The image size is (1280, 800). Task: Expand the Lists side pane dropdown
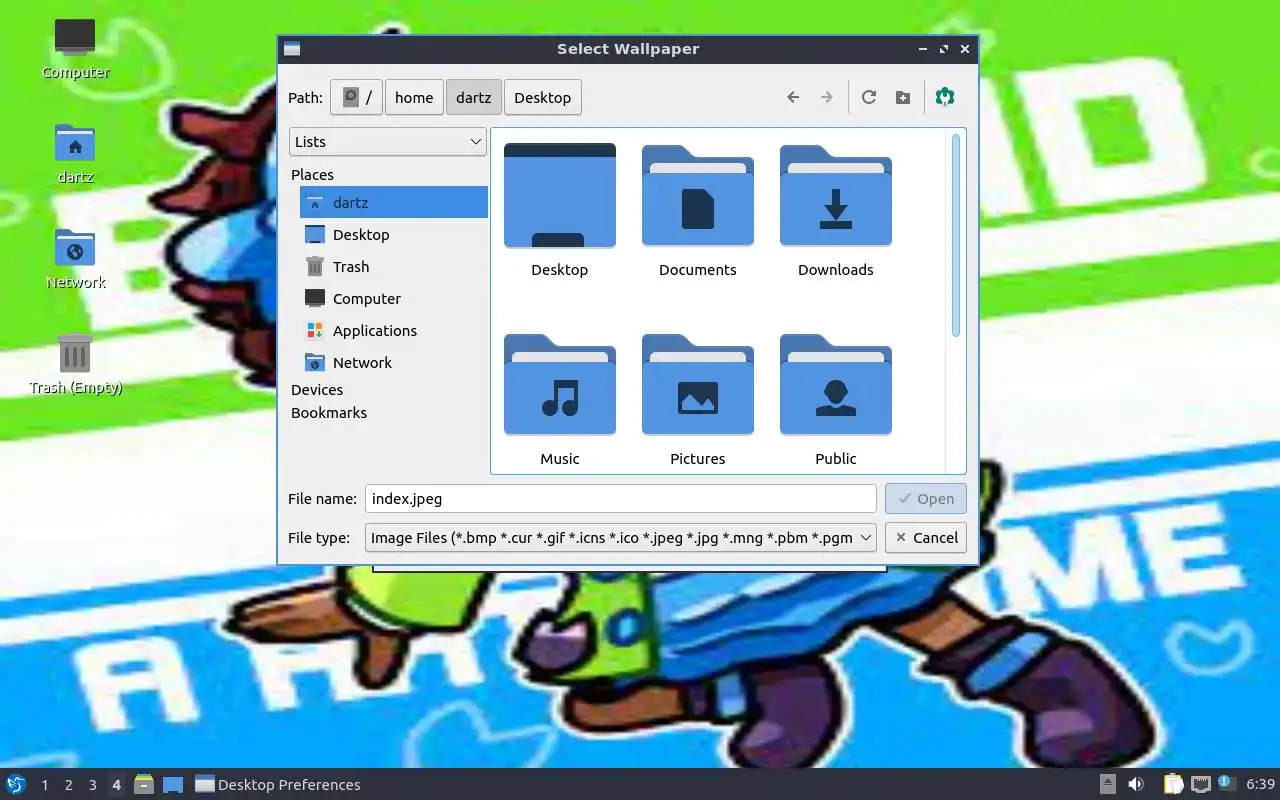click(x=388, y=142)
